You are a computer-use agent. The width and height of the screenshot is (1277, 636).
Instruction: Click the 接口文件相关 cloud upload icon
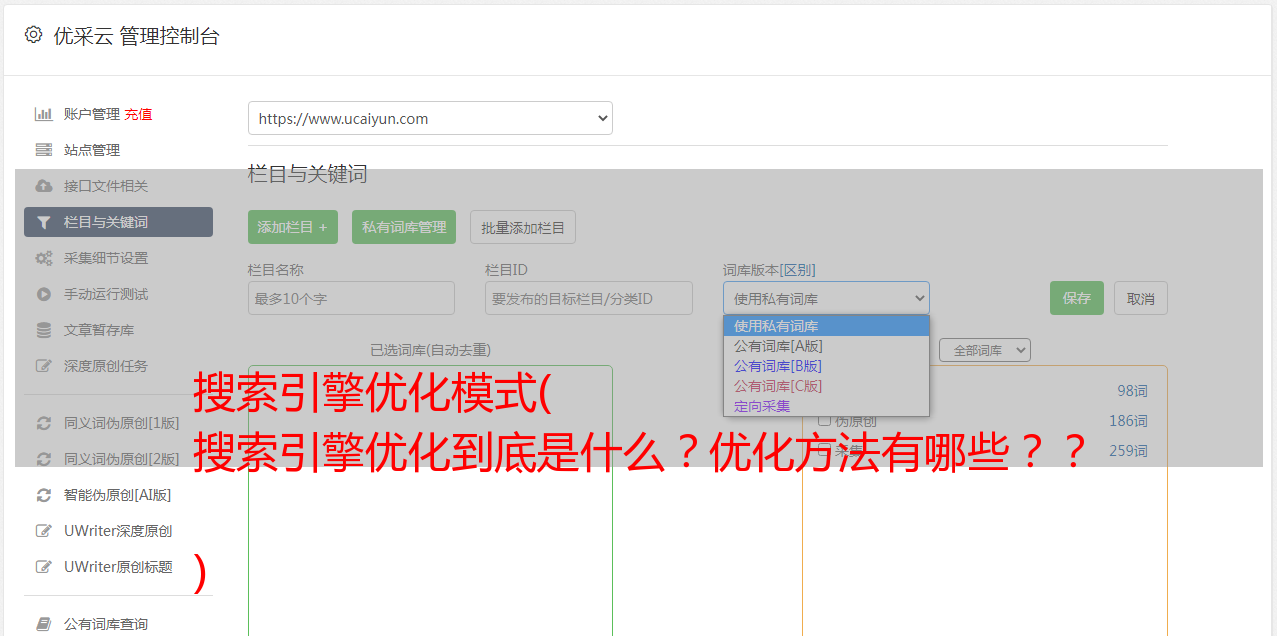tap(43, 186)
